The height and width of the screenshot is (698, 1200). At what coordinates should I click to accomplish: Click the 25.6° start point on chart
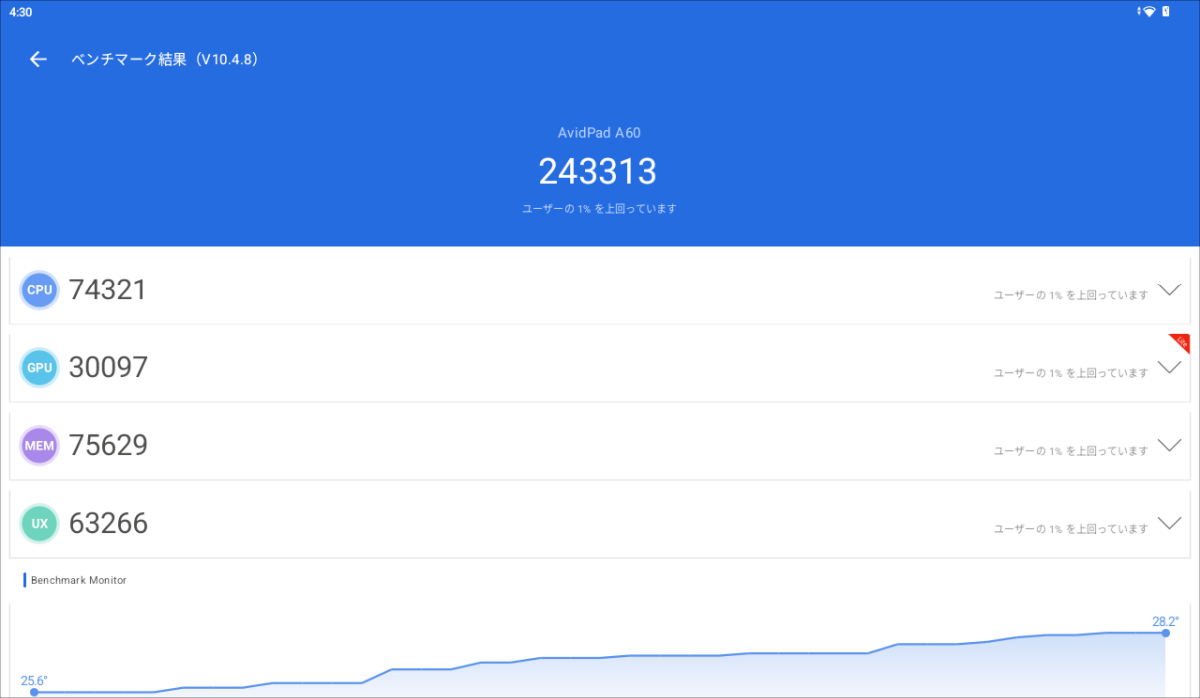(x=34, y=692)
